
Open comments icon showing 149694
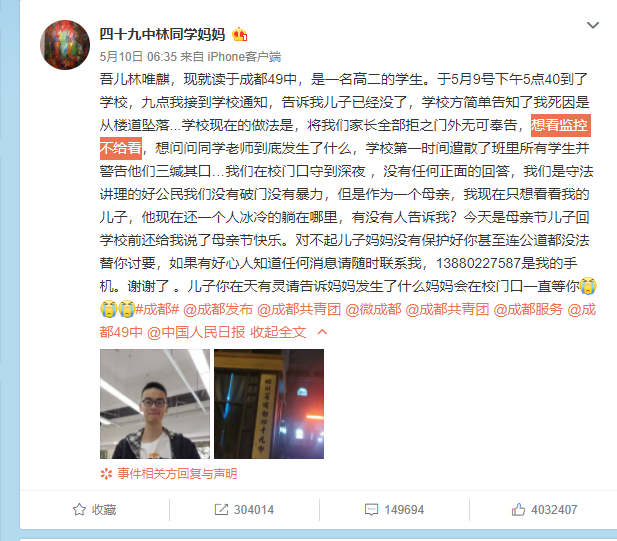[371, 510]
